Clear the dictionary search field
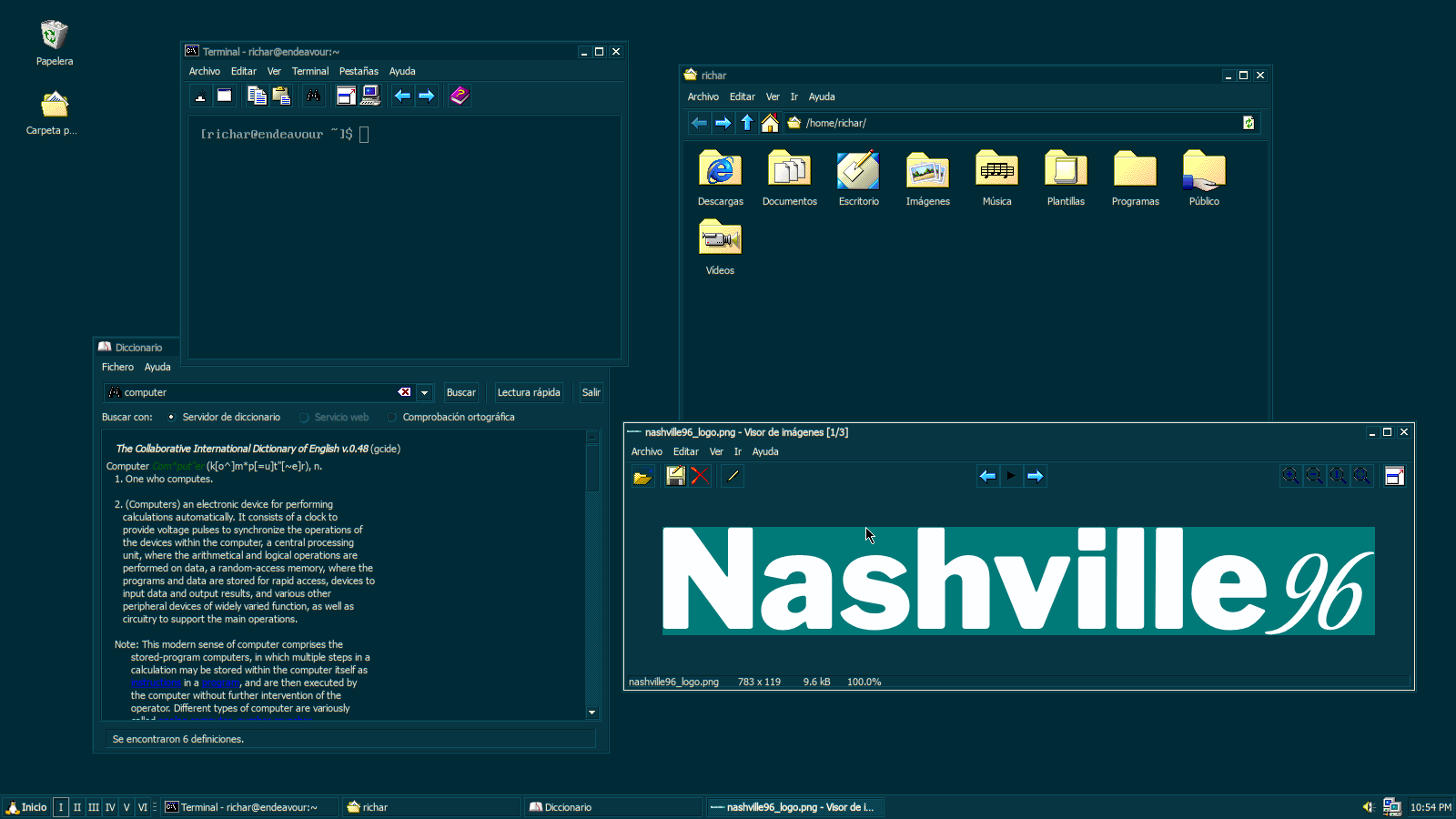The height and width of the screenshot is (819, 1456). click(404, 392)
